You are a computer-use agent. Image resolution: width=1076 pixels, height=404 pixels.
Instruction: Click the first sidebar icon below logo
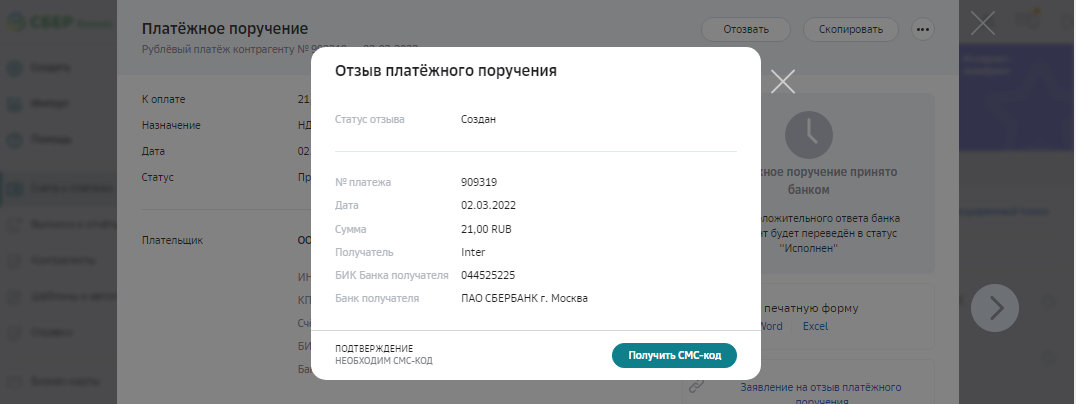pyautogui.click(x=16, y=69)
